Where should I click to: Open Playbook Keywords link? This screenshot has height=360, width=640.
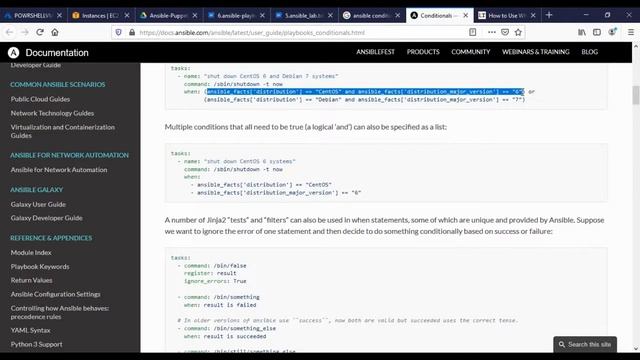pos(40,267)
